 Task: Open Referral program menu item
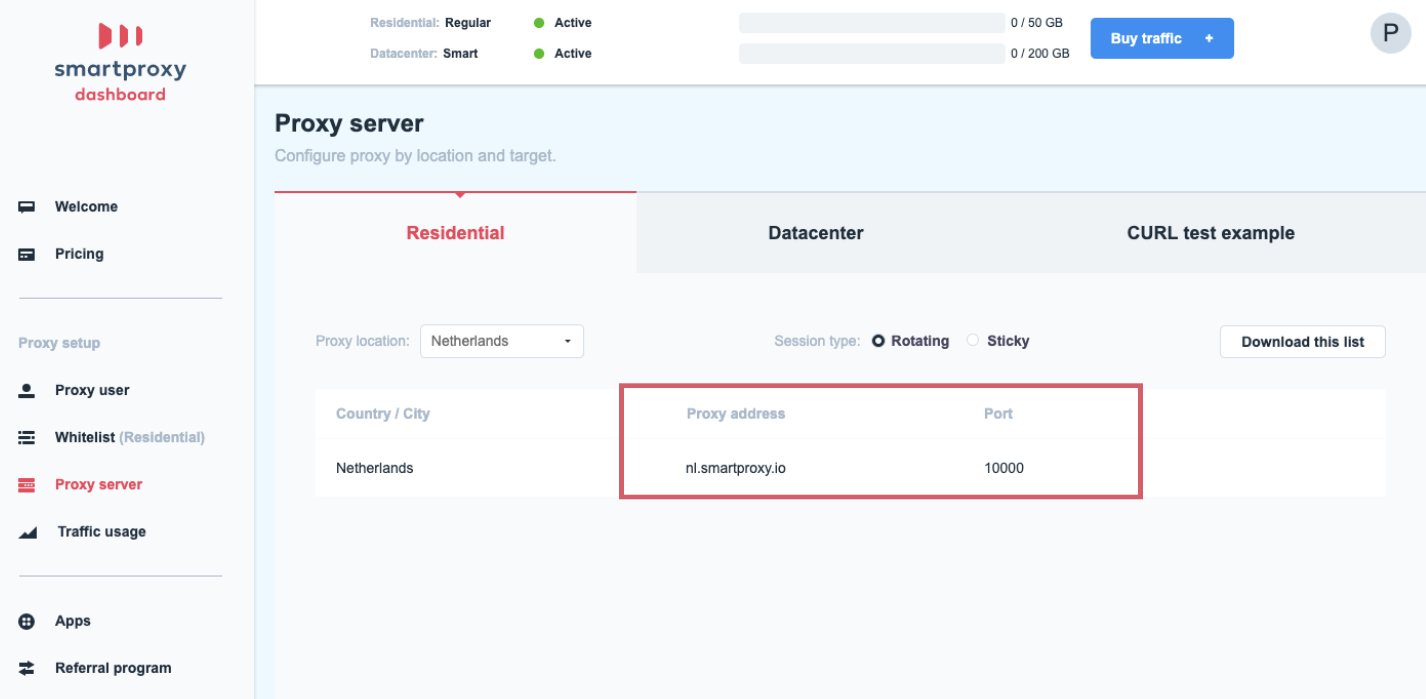(113, 668)
